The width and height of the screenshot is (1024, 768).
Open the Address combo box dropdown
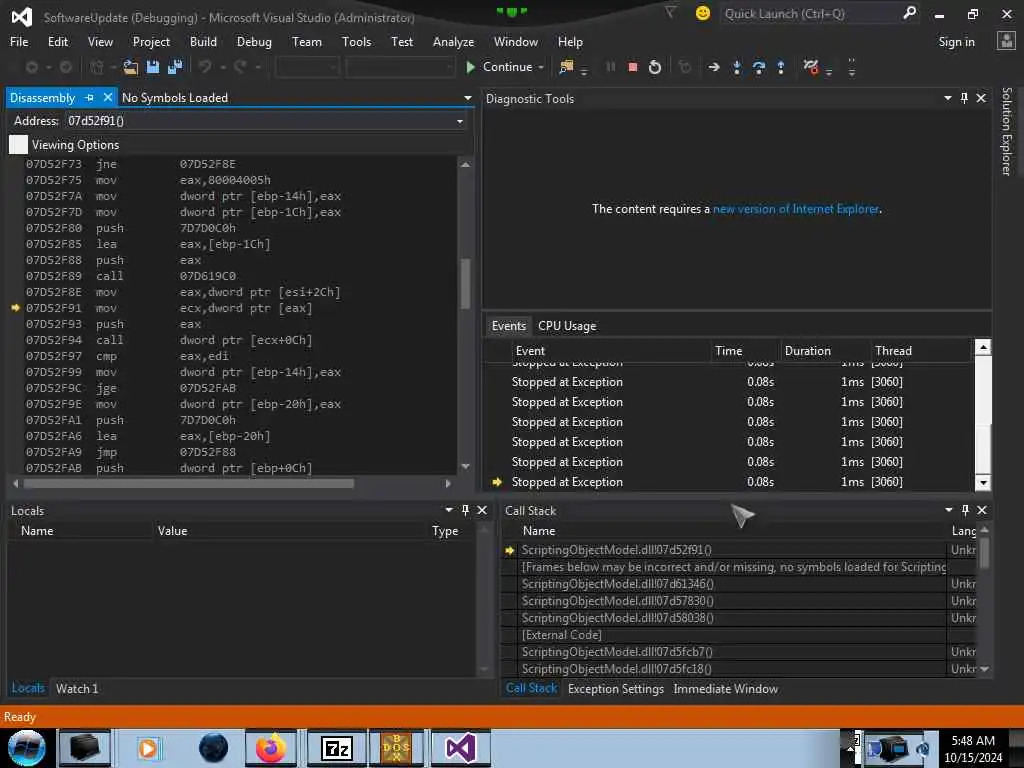[460, 121]
